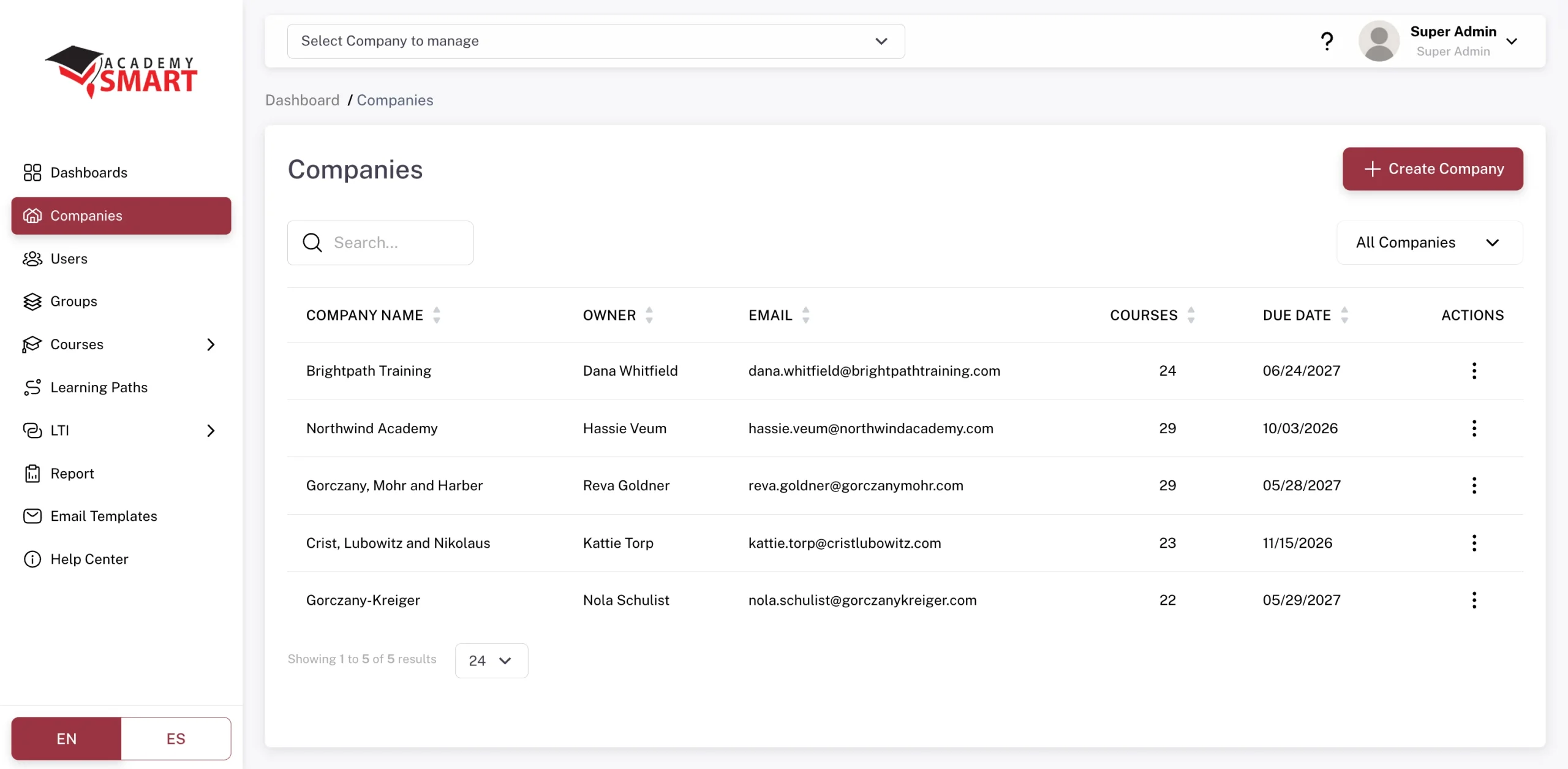Open Report in sidebar
This screenshot has width=1568, height=769.
tap(121, 474)
